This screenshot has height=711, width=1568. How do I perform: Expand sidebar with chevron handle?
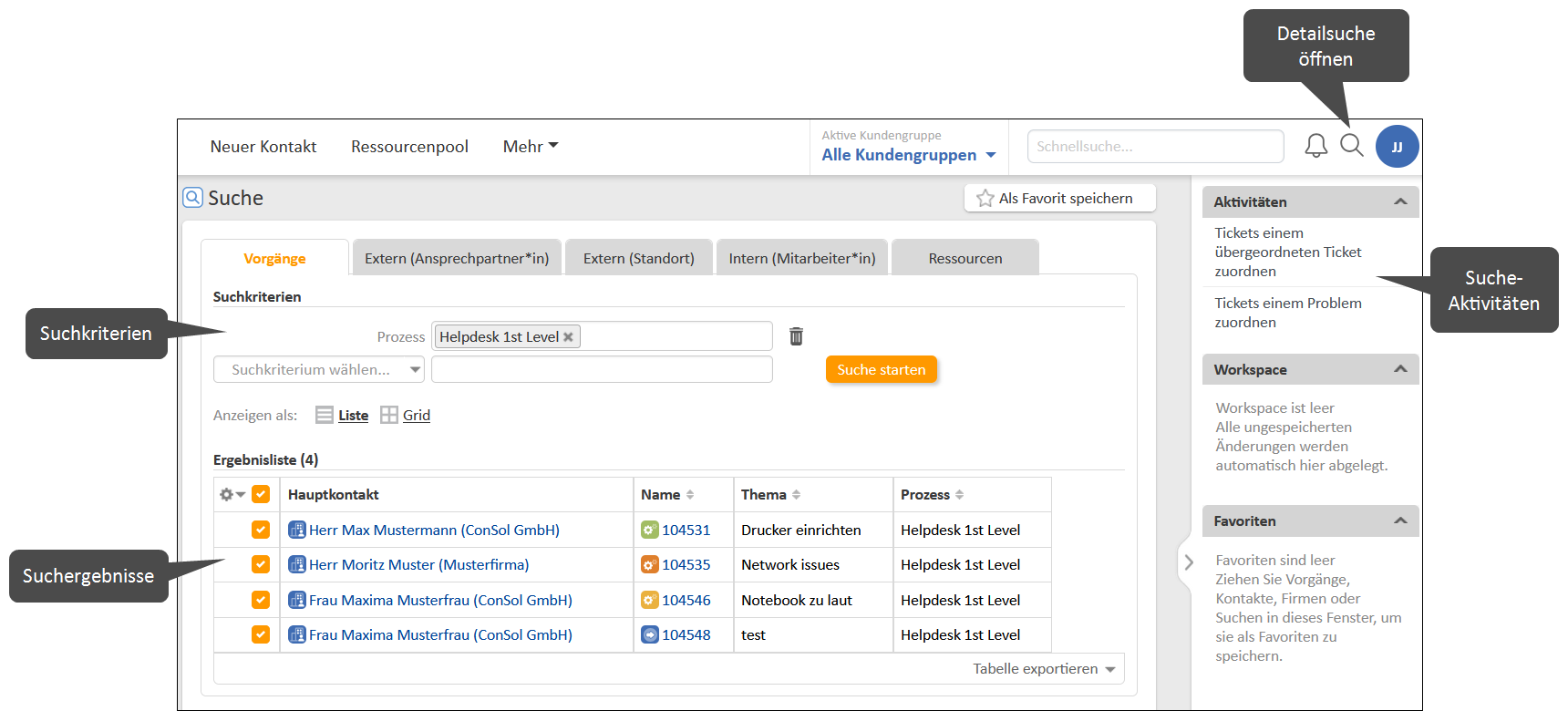(1189, 562)
